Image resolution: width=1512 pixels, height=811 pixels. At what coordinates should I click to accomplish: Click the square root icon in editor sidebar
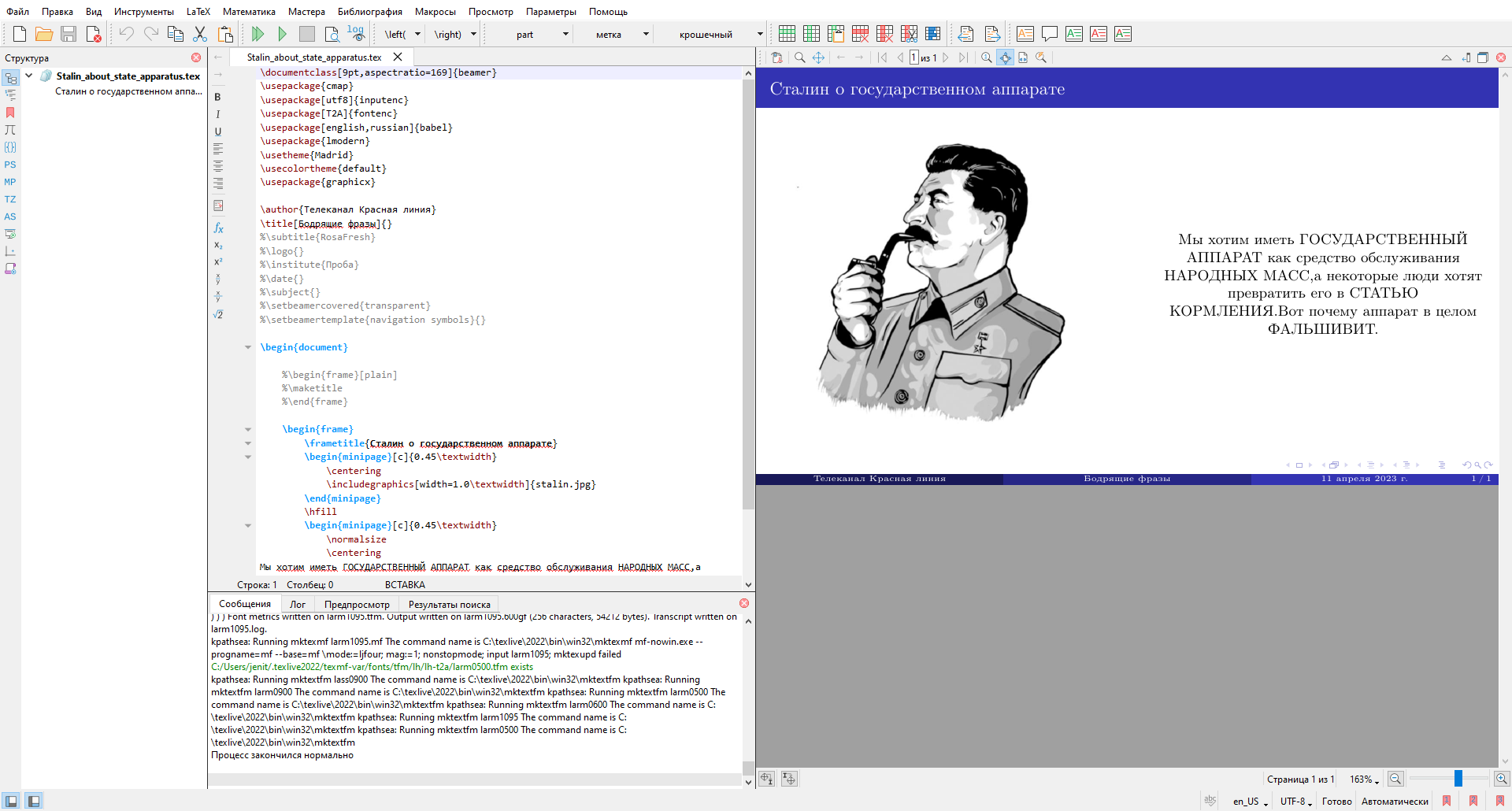click(218, 314)
